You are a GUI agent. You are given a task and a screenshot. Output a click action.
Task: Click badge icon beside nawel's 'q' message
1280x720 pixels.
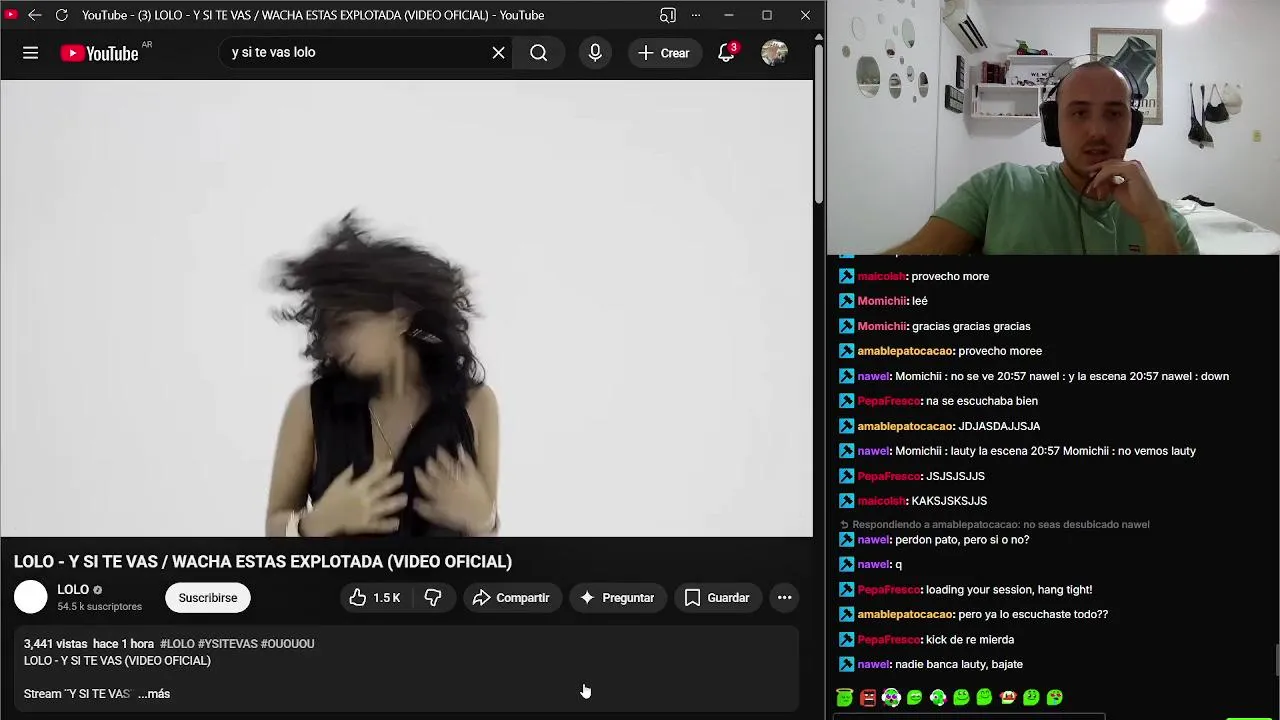pos(846,565)
